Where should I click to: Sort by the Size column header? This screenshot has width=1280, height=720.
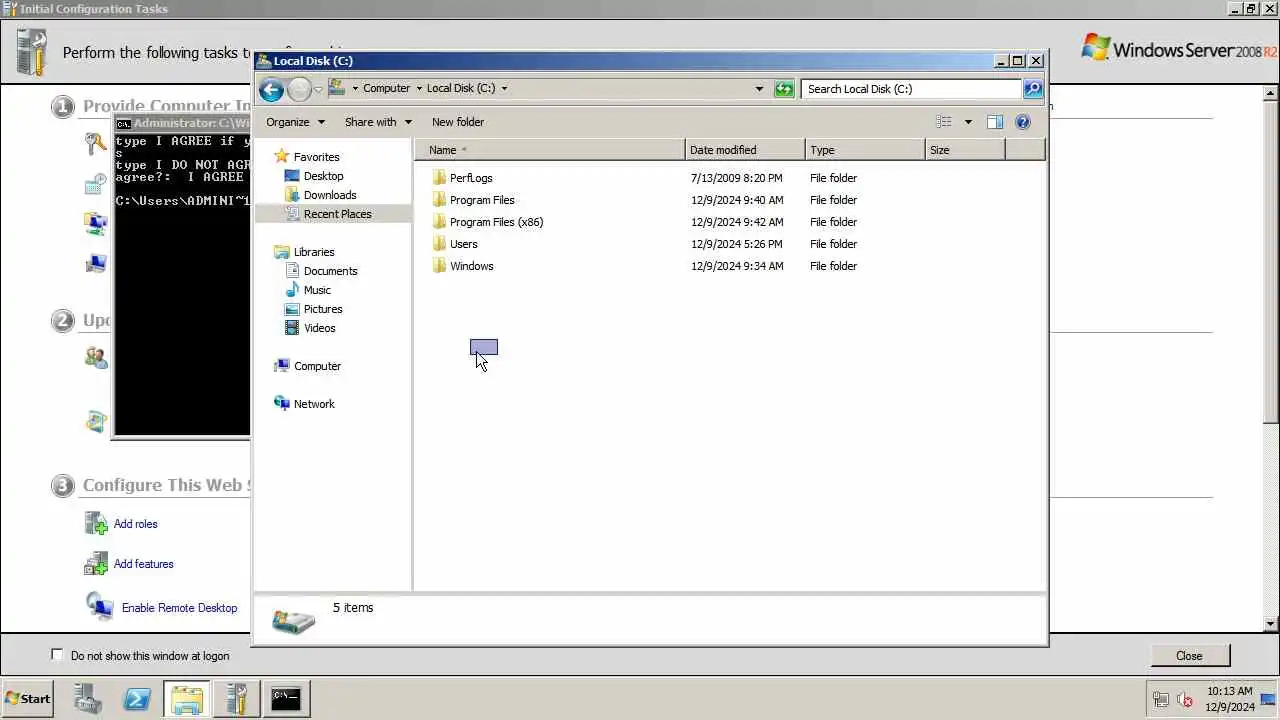click(965, 150)
